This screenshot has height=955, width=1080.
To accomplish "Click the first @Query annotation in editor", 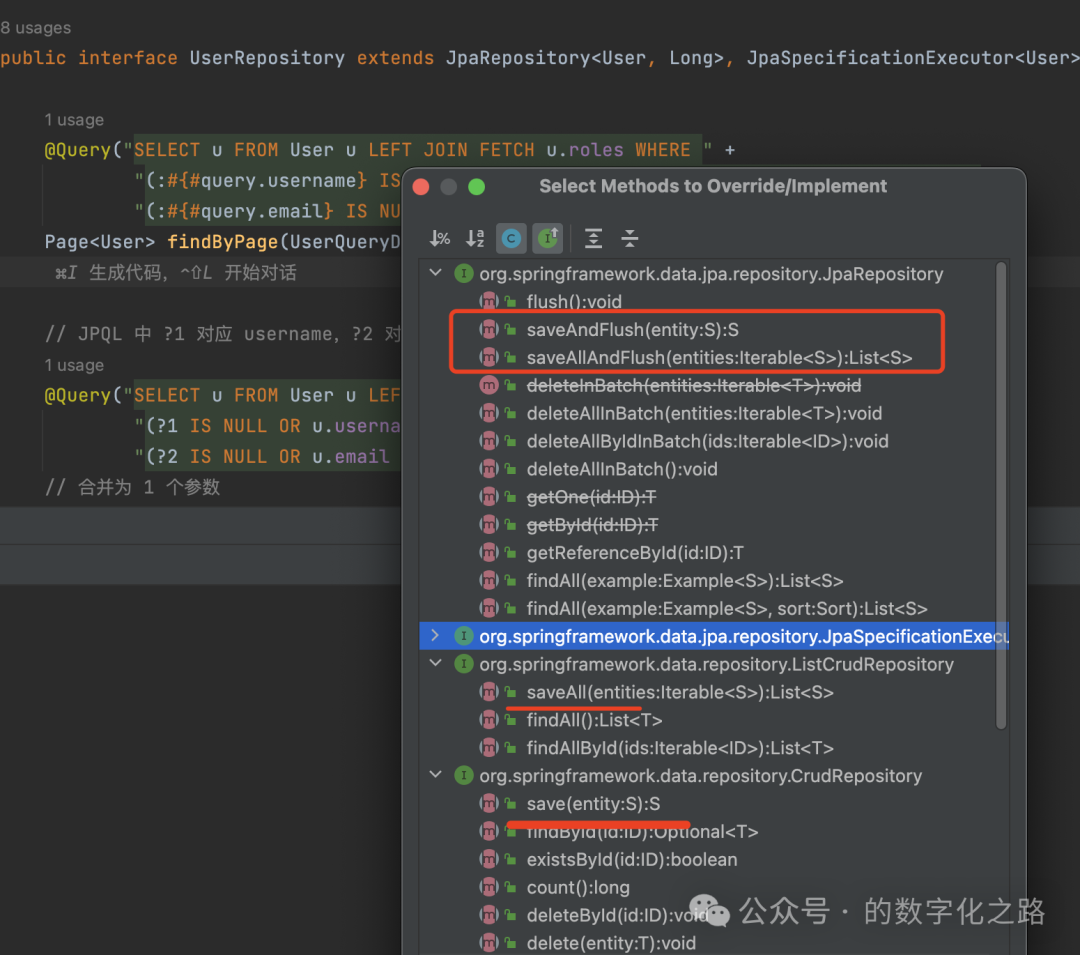I will 77,150.
